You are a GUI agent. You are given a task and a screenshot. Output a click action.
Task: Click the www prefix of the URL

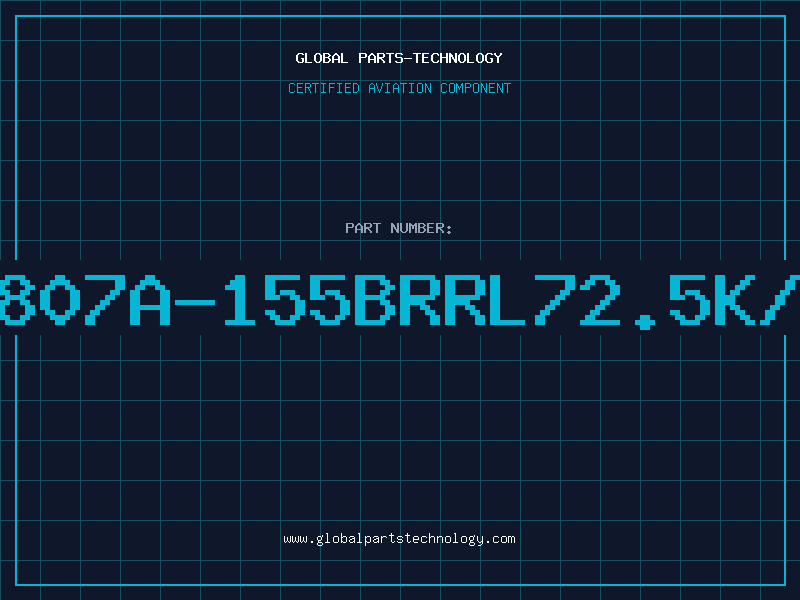(x=295, y=540)
